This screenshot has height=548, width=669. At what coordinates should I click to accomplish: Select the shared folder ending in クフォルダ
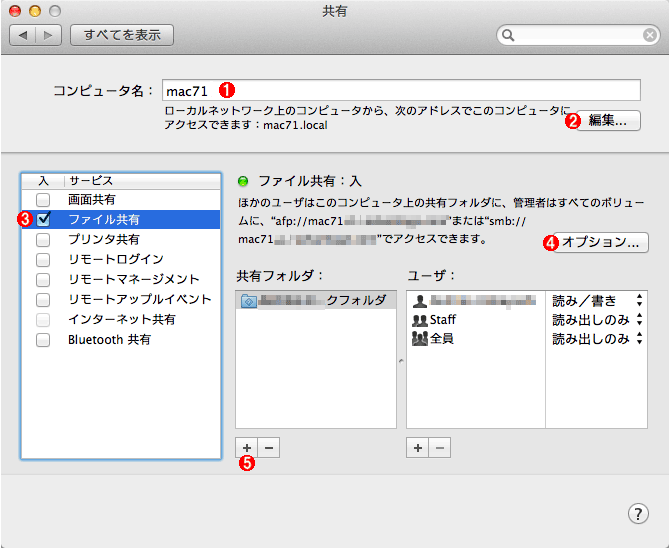pos(316,300)
